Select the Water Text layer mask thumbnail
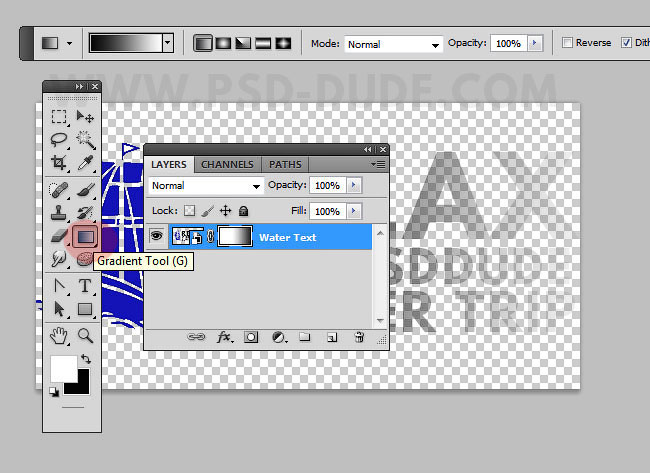650x473 pixels. coord(235,237)
